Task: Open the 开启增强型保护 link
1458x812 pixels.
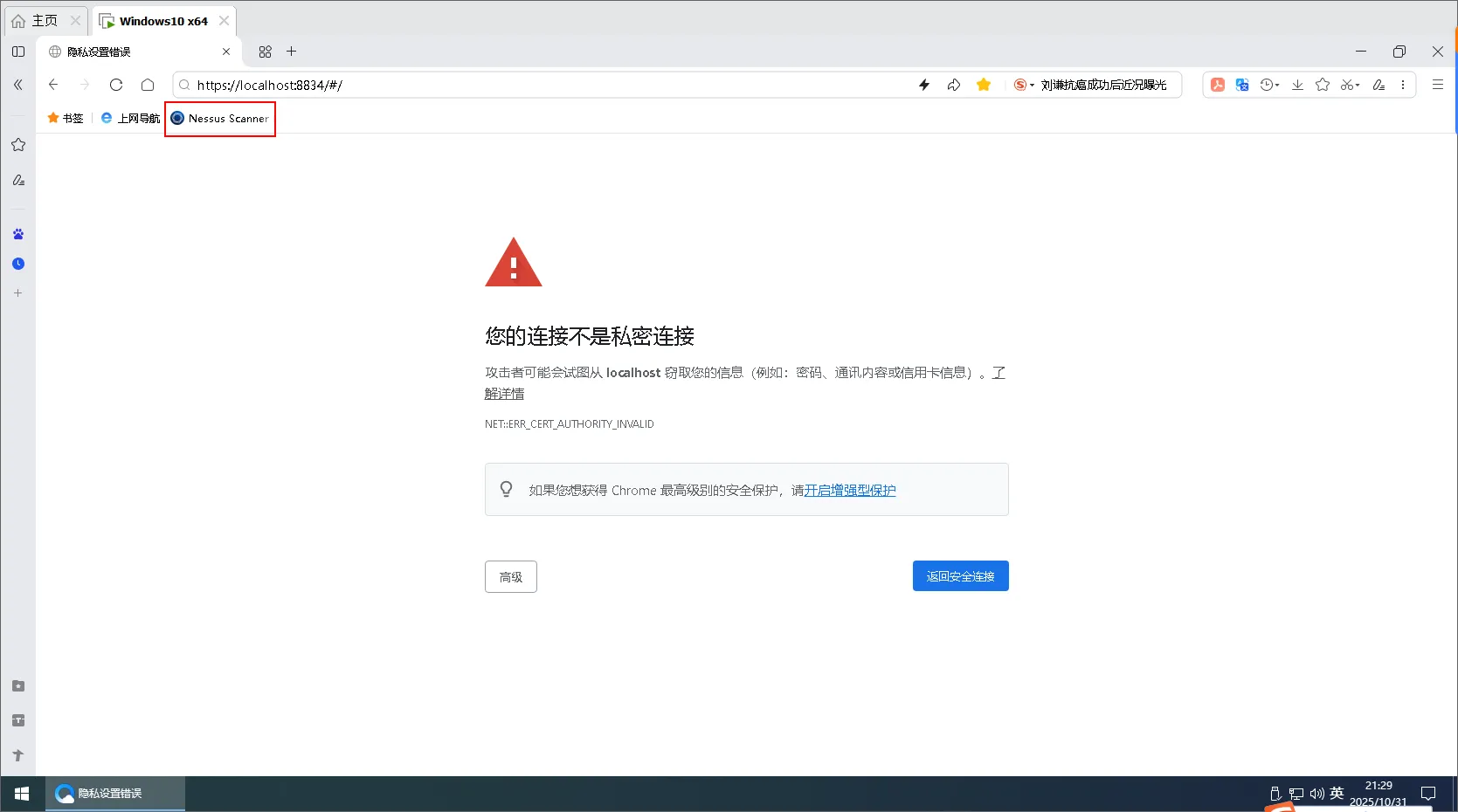Action: point(849,491)
